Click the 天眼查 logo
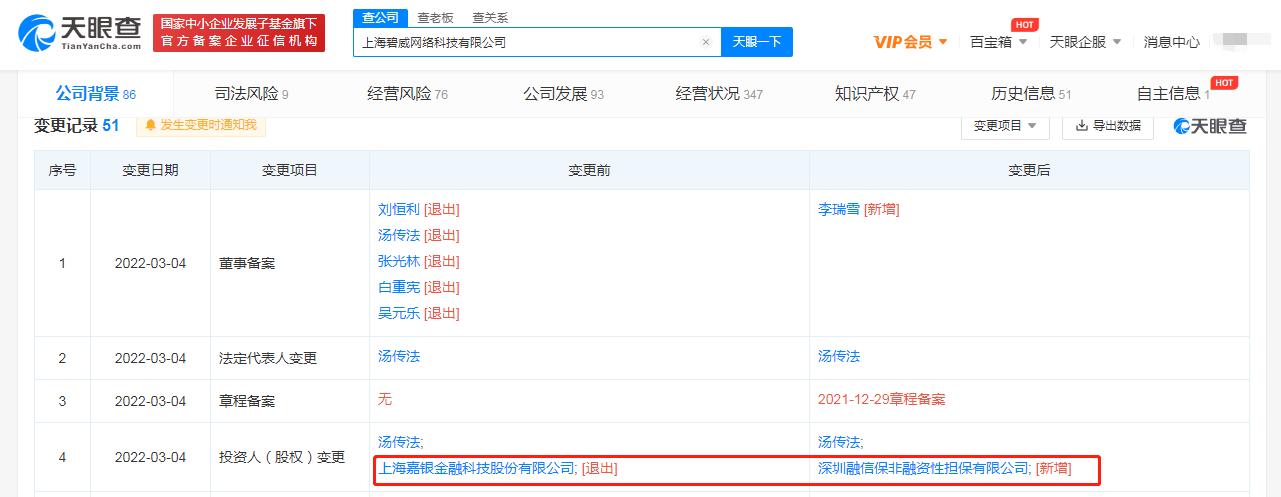The height and width of the screenshot is (497, 1281). click(x=81, y=33)
